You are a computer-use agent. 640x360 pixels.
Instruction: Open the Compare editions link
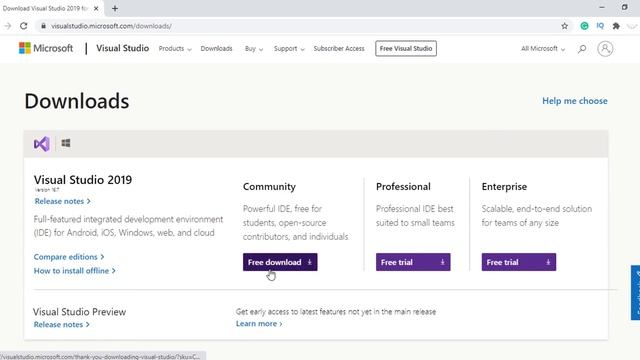point(69,257)
